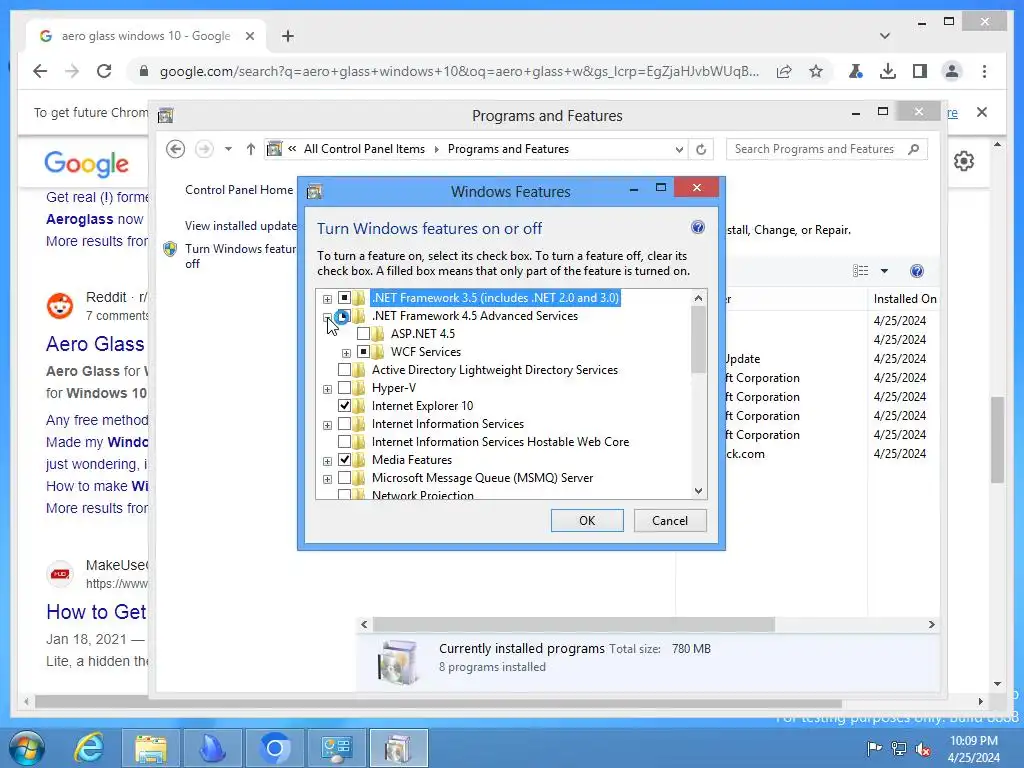Open the Start button on taskbar
Screen dimensions: 1024x768
(27, 748)
